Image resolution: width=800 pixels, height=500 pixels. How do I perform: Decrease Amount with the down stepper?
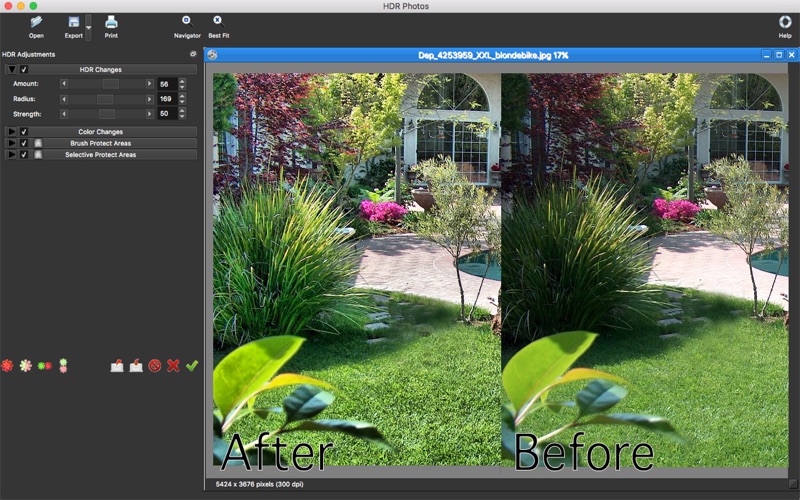[182, 87]
